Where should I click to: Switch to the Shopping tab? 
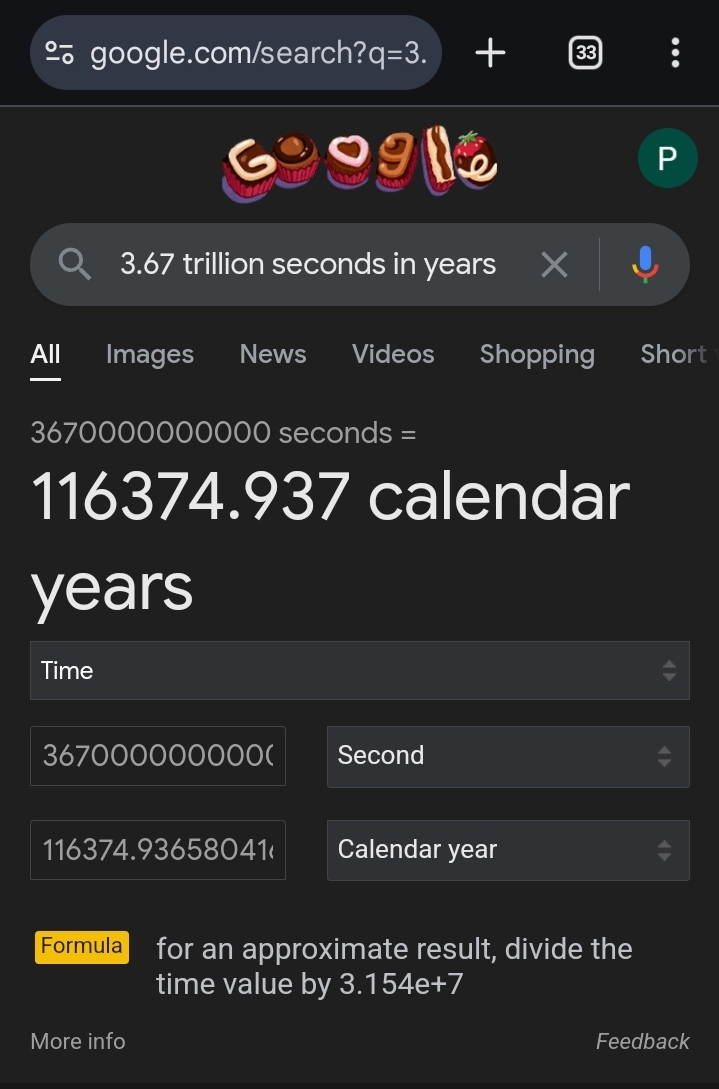537,354
